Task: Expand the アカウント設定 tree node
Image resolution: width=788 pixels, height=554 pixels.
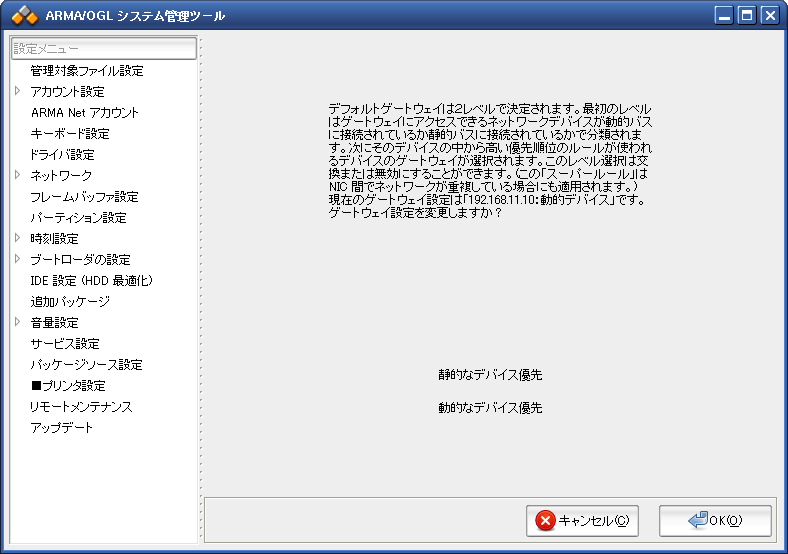Action: (x=17, y=91)
